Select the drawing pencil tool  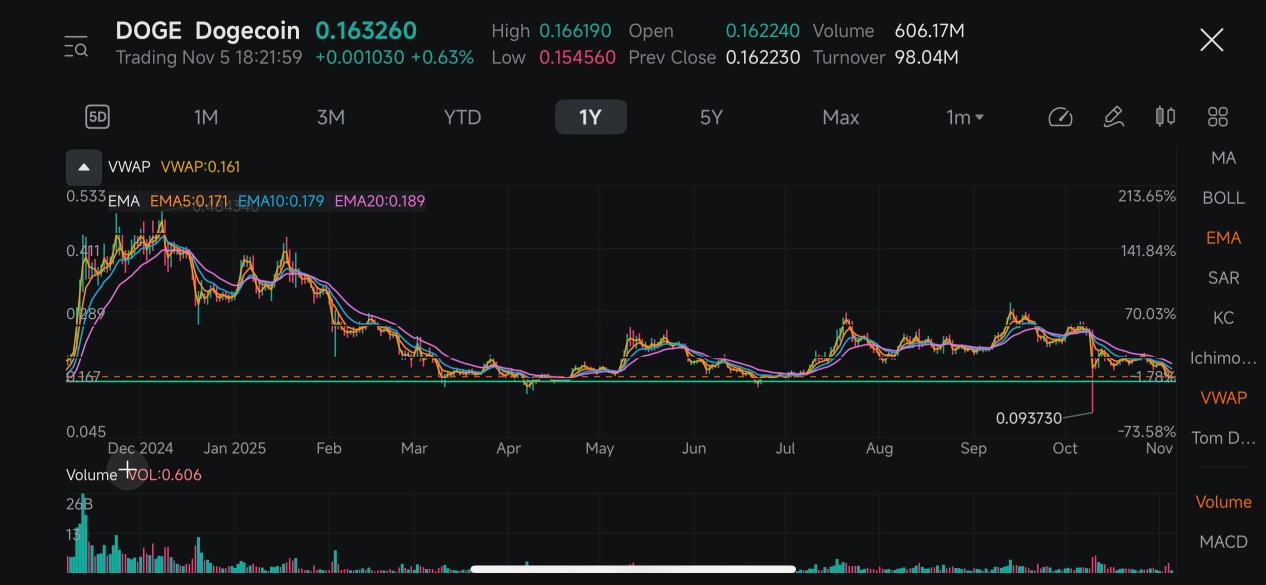1113,117
